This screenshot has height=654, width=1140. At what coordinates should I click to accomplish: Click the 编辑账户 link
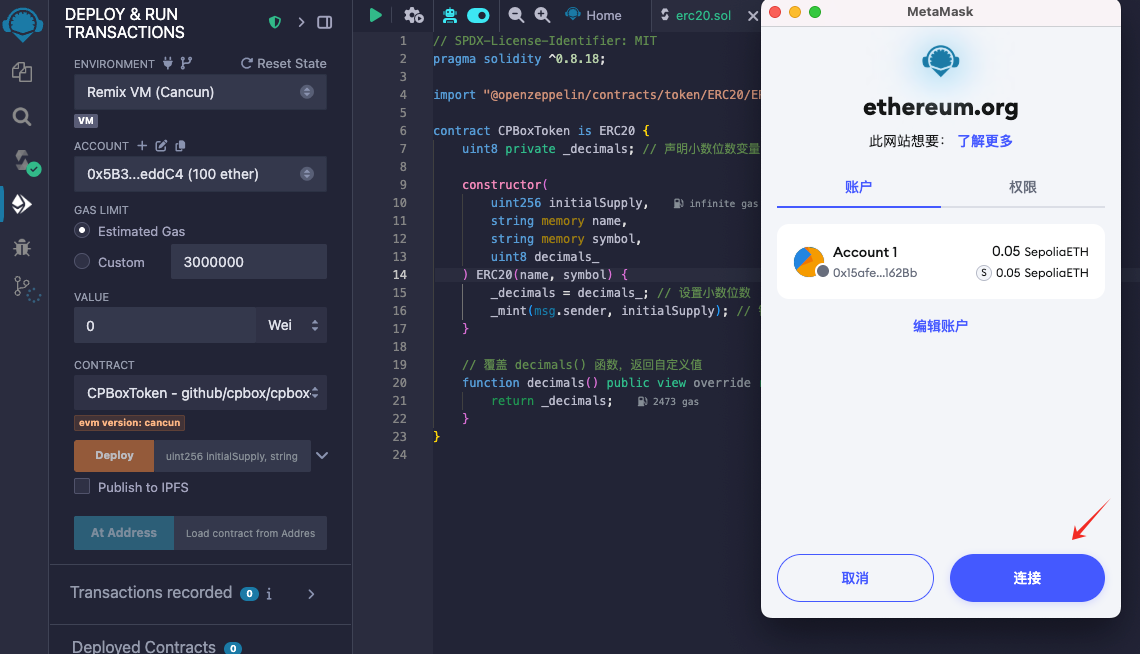click(940, 326)
